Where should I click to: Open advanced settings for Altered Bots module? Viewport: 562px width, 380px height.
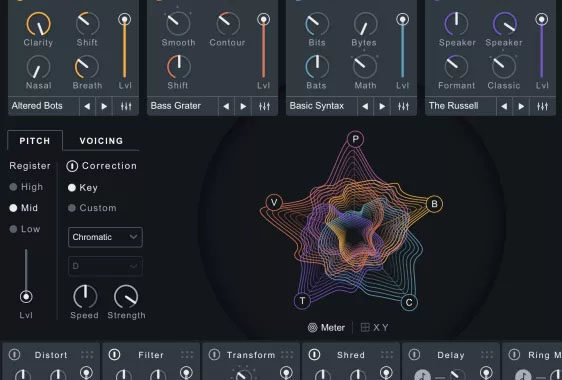pos(126,106)
